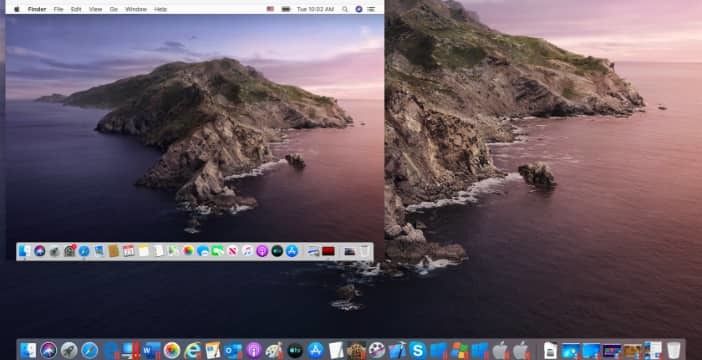The width and height of the screenshot is (702, 360).
Task: Open Calendar in the light inner dock
Action: click(128, 251)
